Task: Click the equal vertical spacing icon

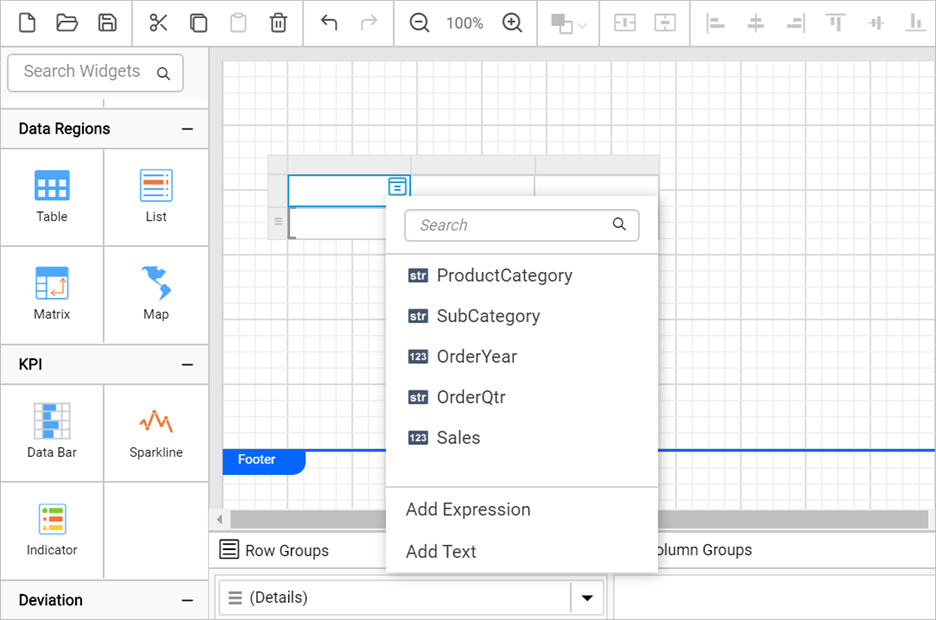Action: 664,23
